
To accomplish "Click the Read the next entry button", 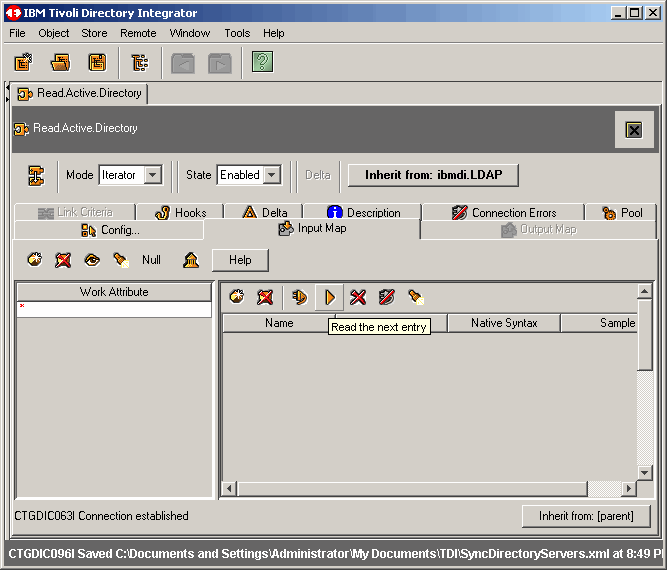I will tap(329, 297).
